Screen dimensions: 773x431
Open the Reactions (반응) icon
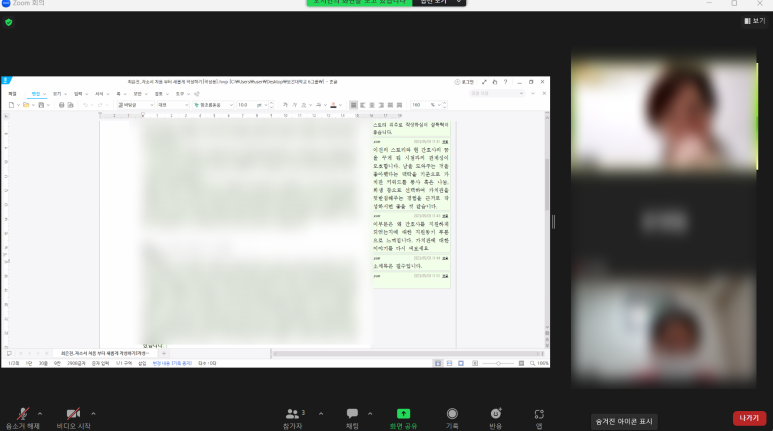point(496,413)
